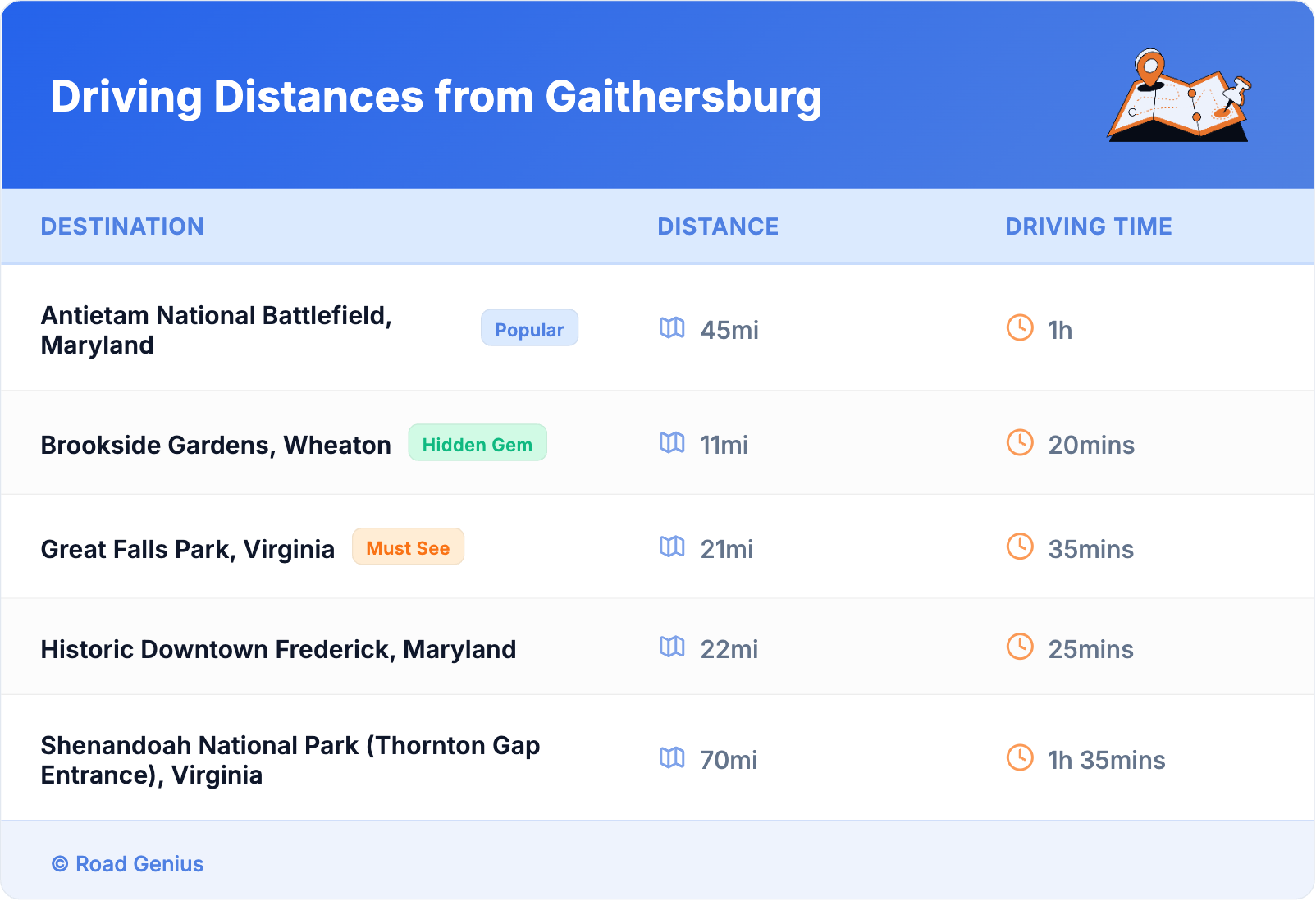Screen dimensions: 1316x901
Task: Select the Historic Downtown Frederick, Maryland row
Action: 278,649
